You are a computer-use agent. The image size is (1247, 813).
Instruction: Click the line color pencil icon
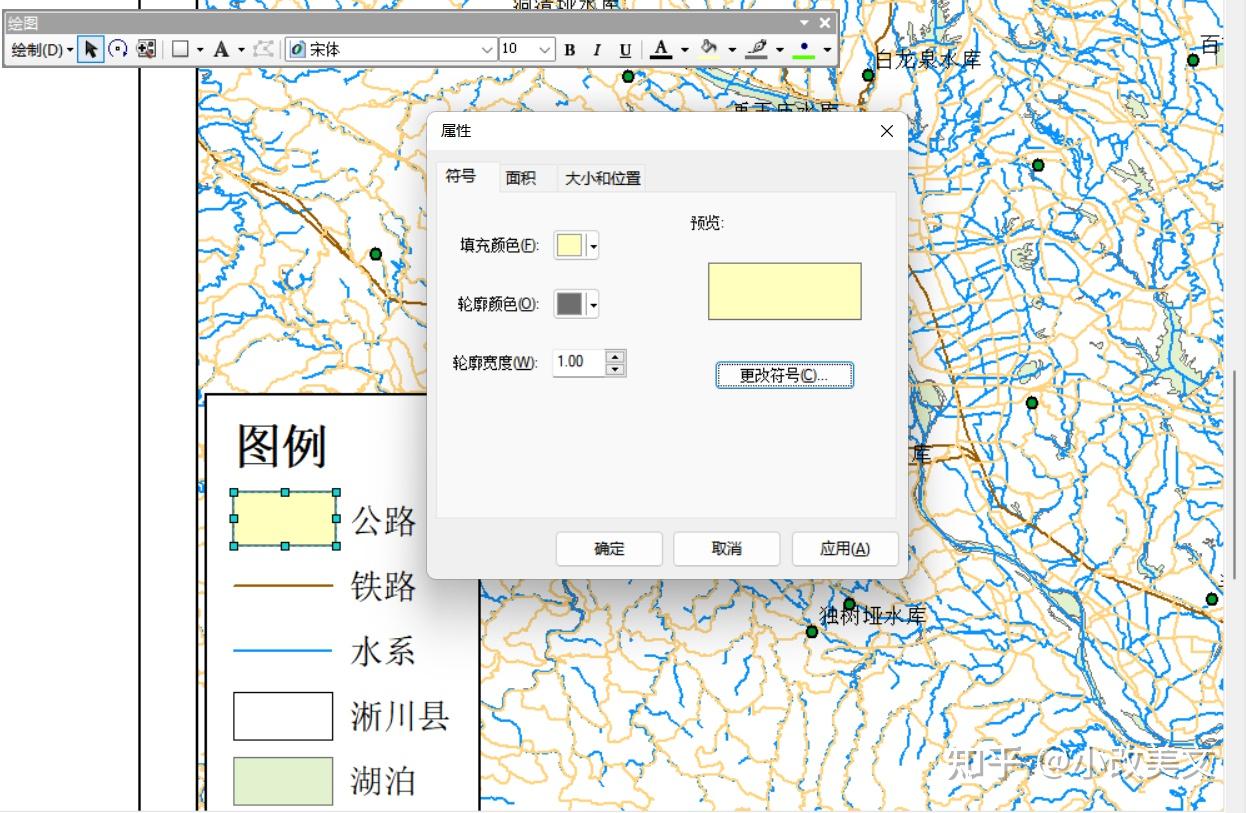click(756, 48)
